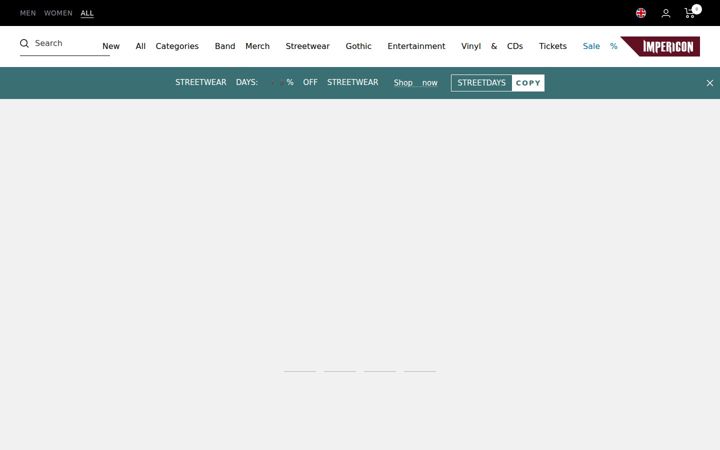Open the Vinyl & CDs menu
Screen dimensions: 720x450
coord(492,46)
